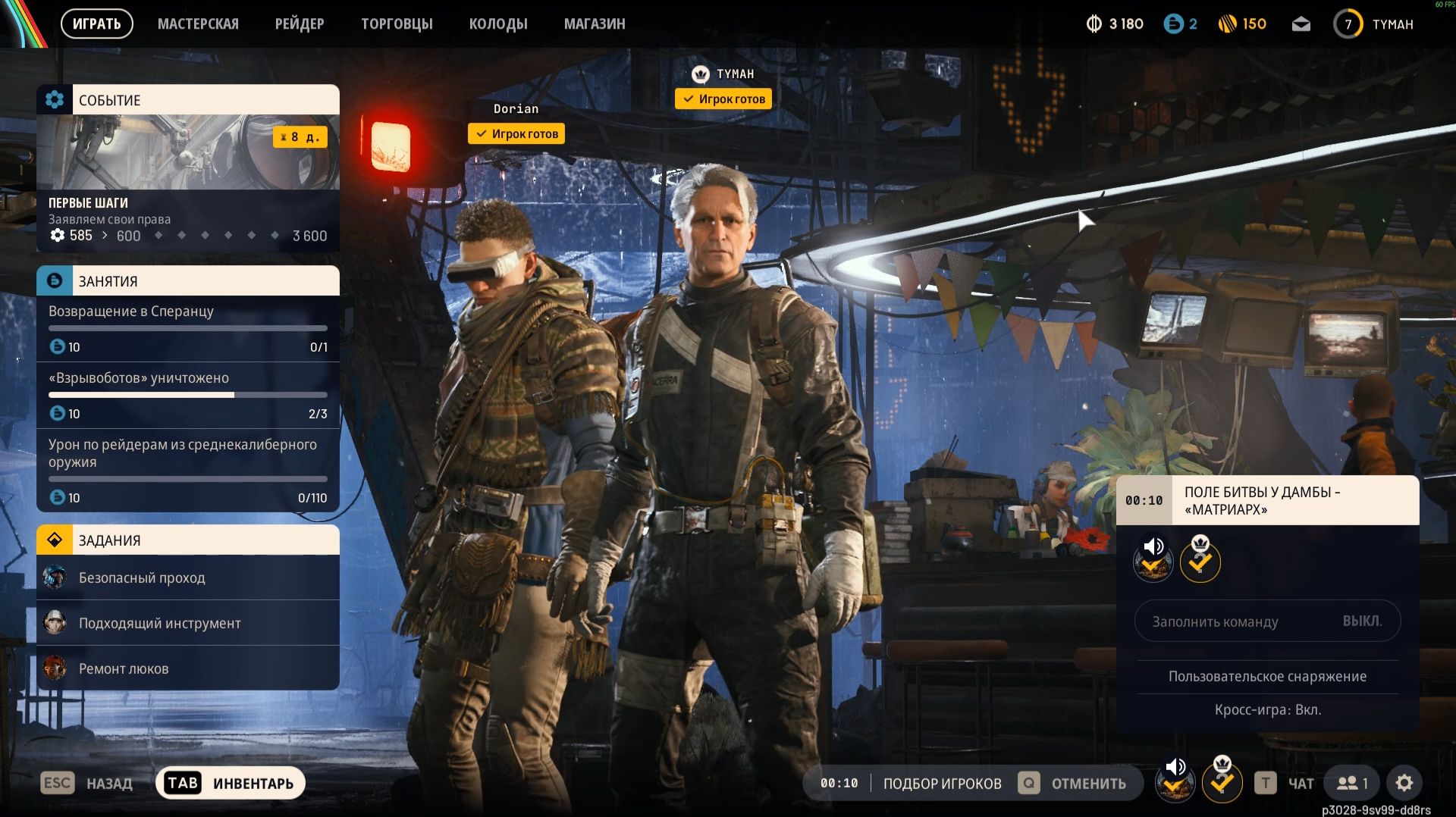The height and width of the screenshot is (817, 1456).
Task: Click the Dorian player name label
Action: pos(516,109)
